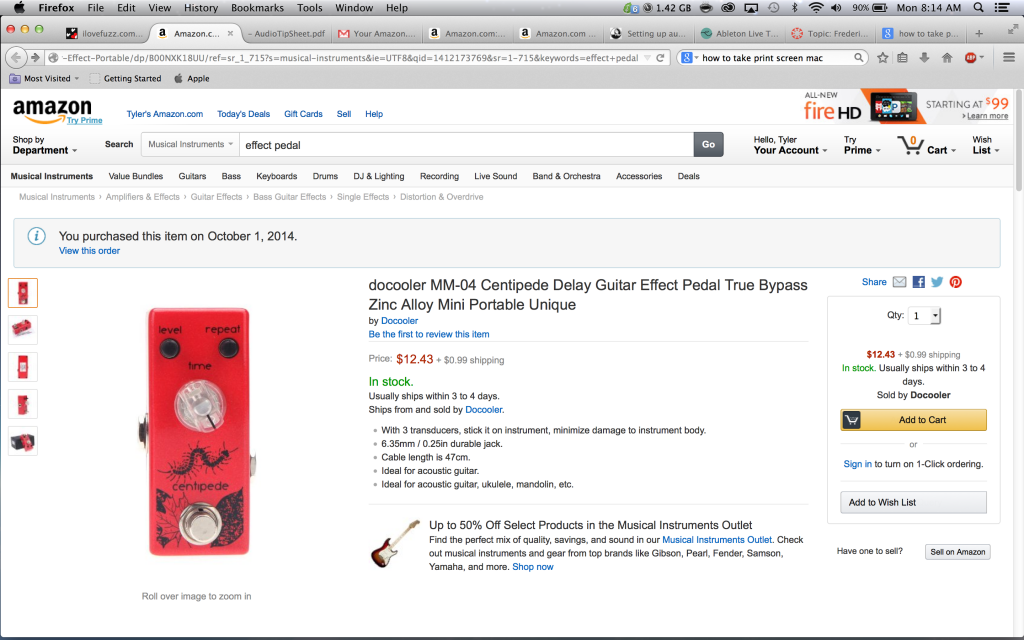Open the Bookmarks menu in the menu bar
Image resolution: width=1024 pixels, height=640 pixels.
(x=256, y=8)
